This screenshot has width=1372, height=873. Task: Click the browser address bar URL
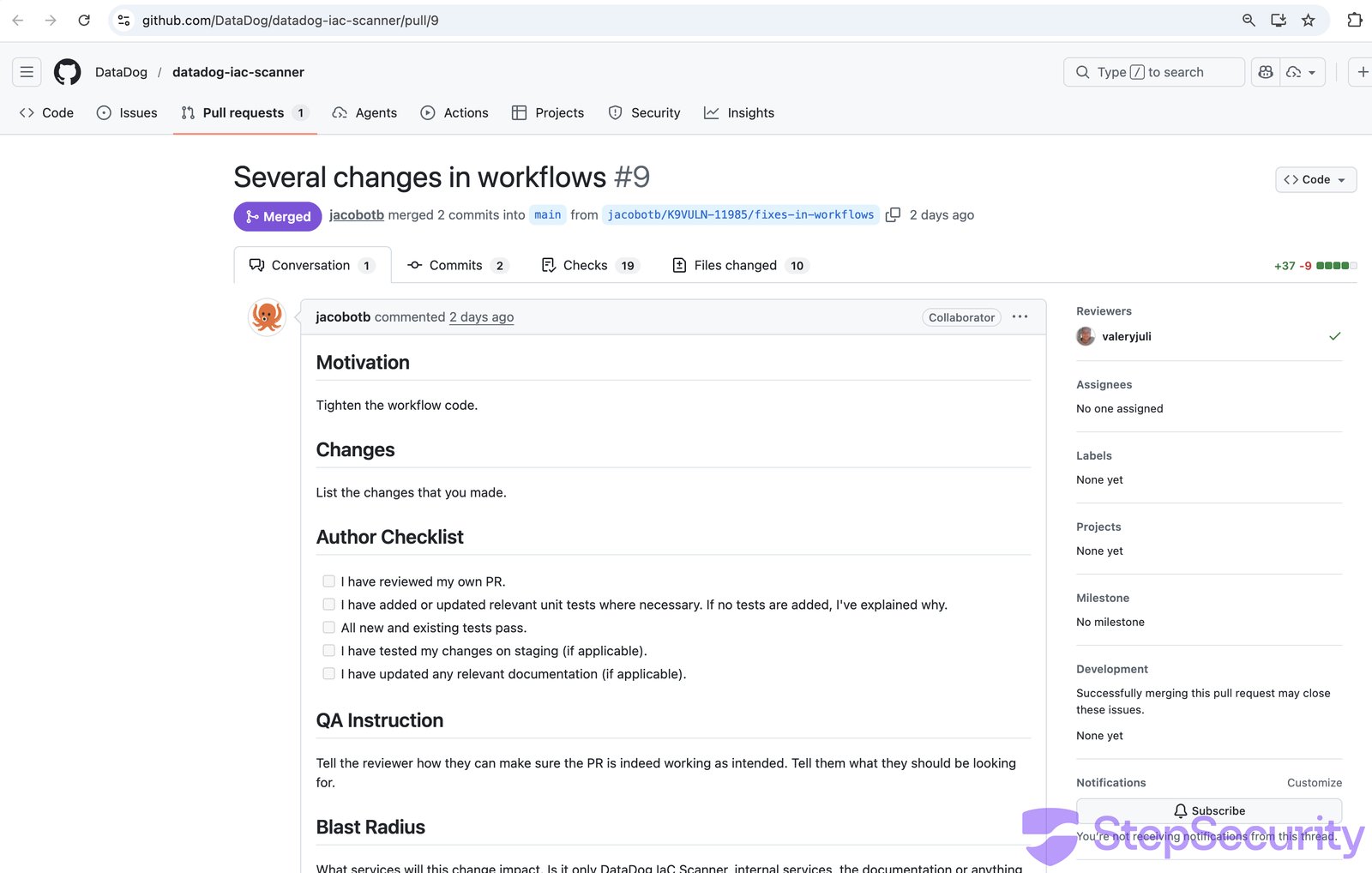[290, 20]
